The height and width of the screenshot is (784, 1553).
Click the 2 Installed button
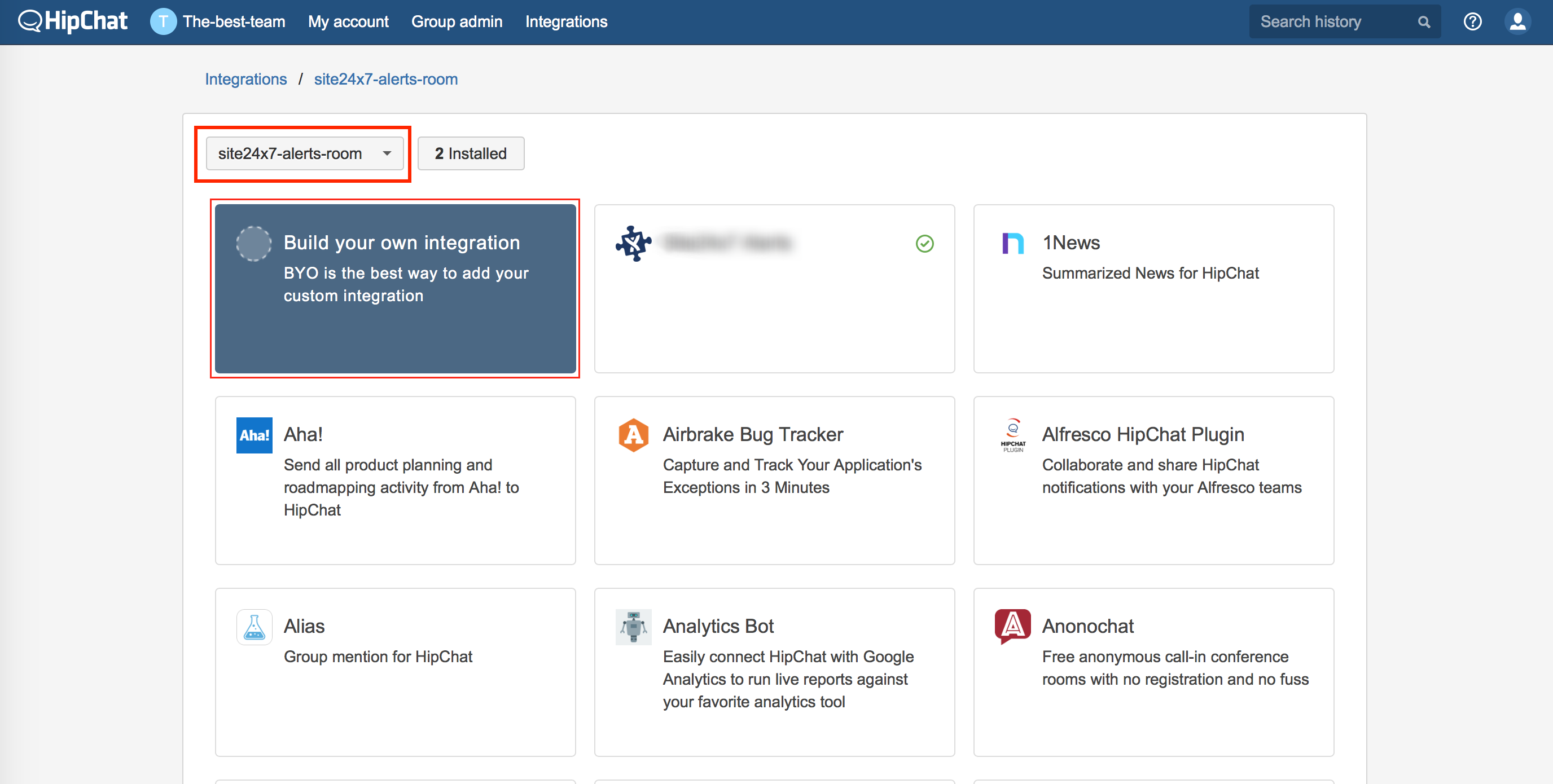click(470, 153)
